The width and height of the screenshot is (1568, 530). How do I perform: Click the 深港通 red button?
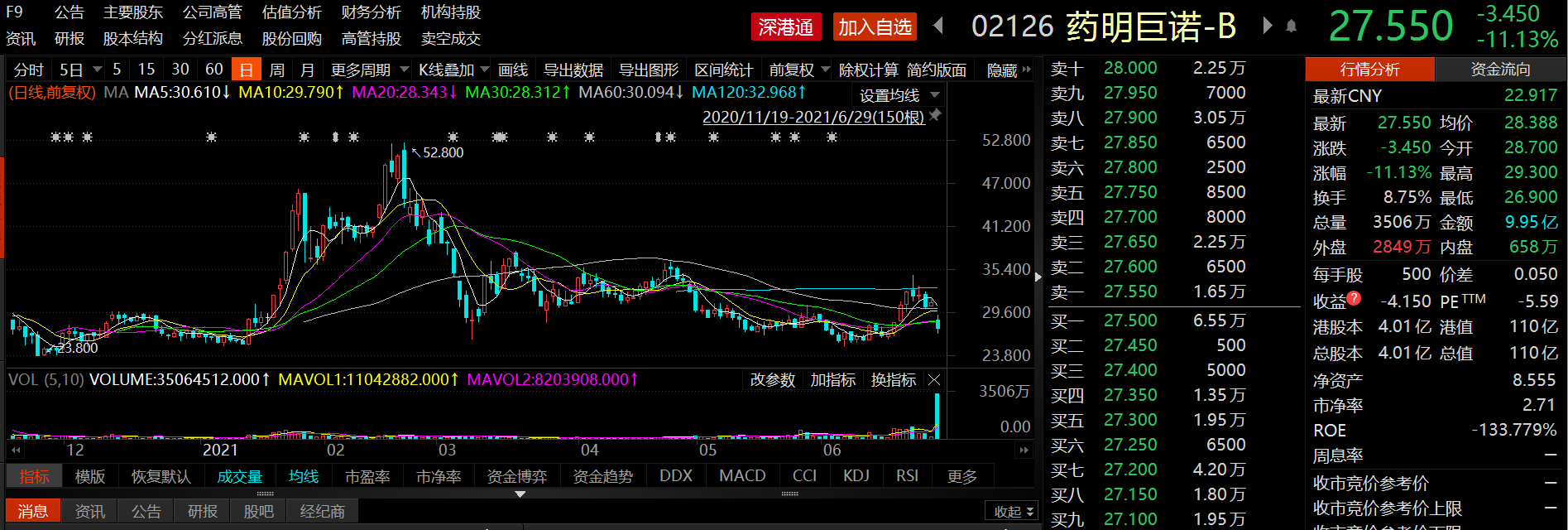[x=786, y=26]
